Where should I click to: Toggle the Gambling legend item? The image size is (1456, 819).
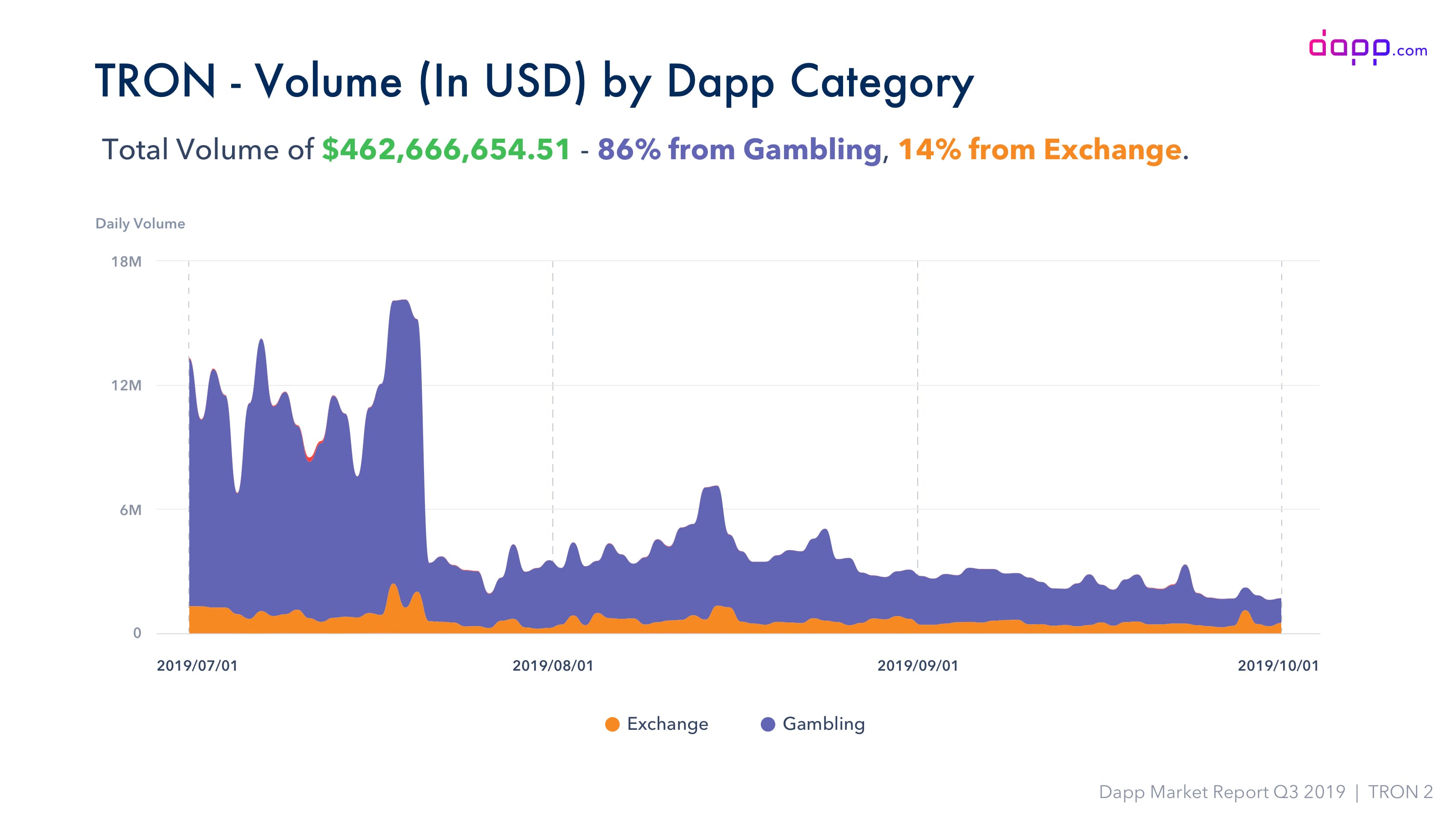[813, 724]
